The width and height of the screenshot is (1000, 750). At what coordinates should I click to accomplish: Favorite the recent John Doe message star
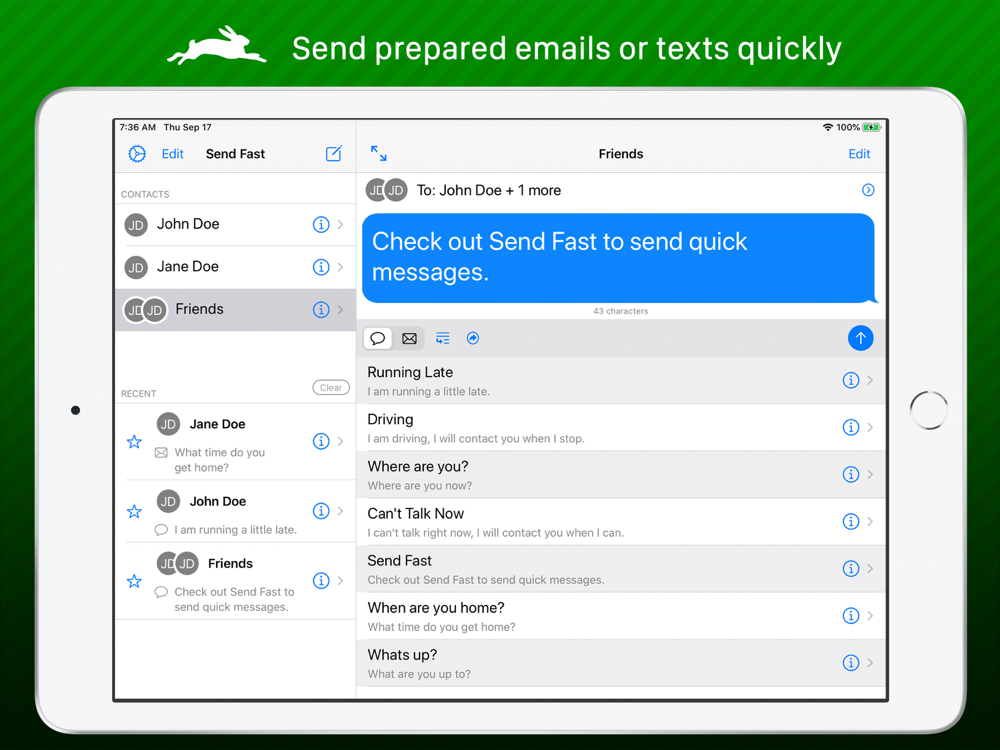tap(134, 511)
